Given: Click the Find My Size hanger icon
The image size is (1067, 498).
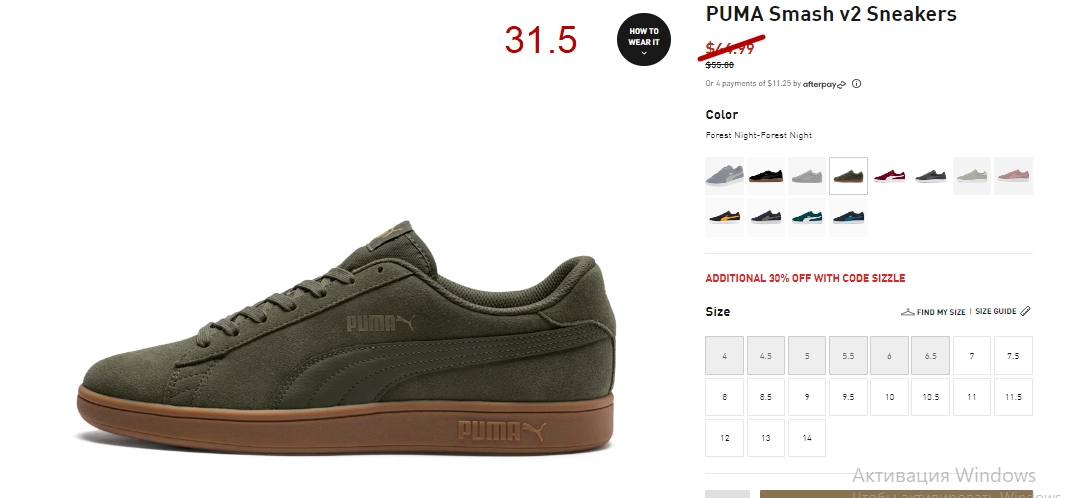Looking at the screenshot, I should (x=907, y=312).
